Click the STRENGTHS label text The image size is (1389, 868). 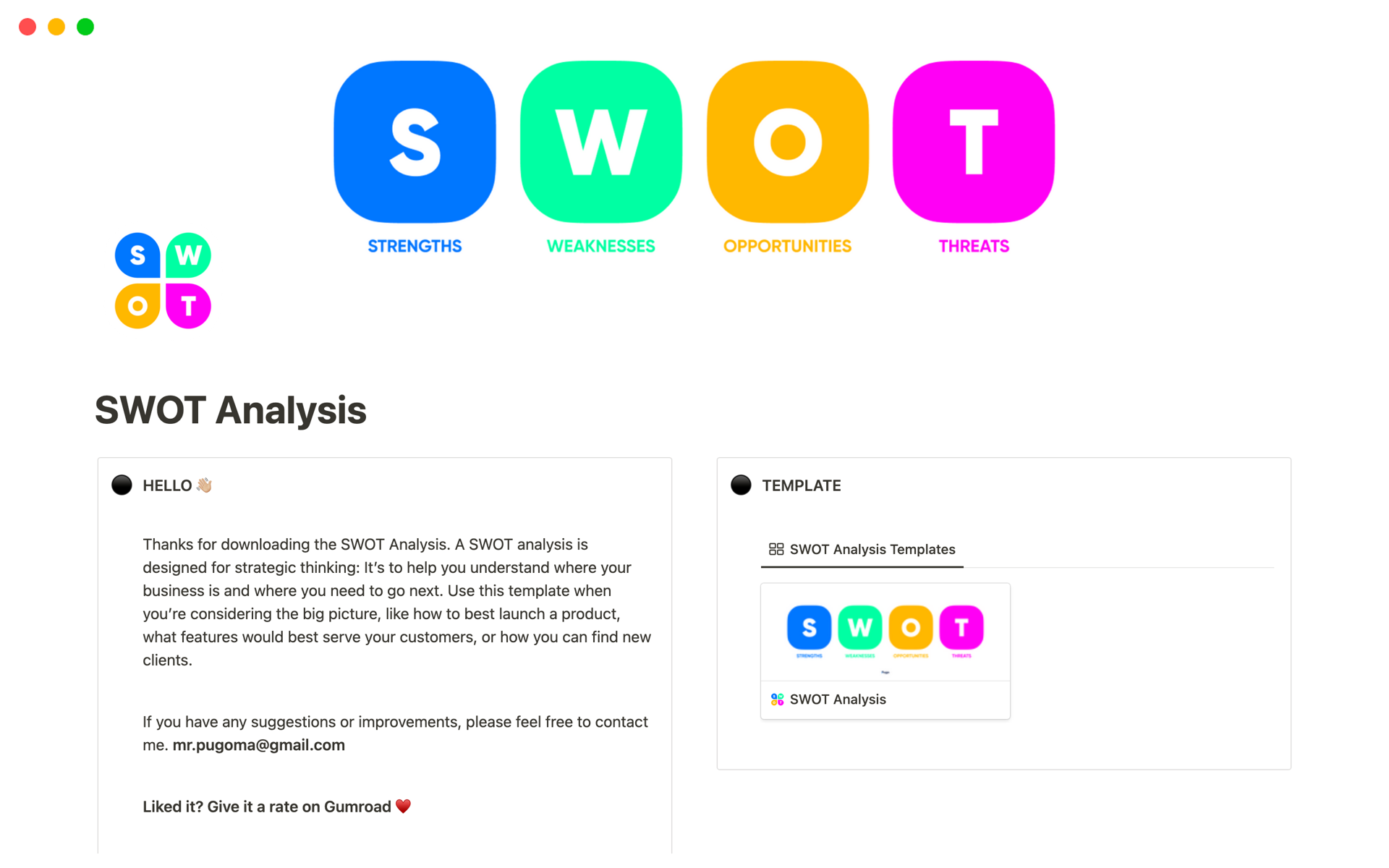pos(414,245)
